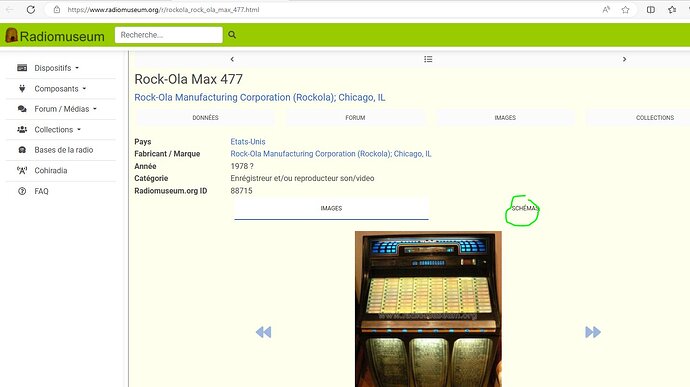
Task: Add page to favorites with star icon
Action: tap(625, 10)
